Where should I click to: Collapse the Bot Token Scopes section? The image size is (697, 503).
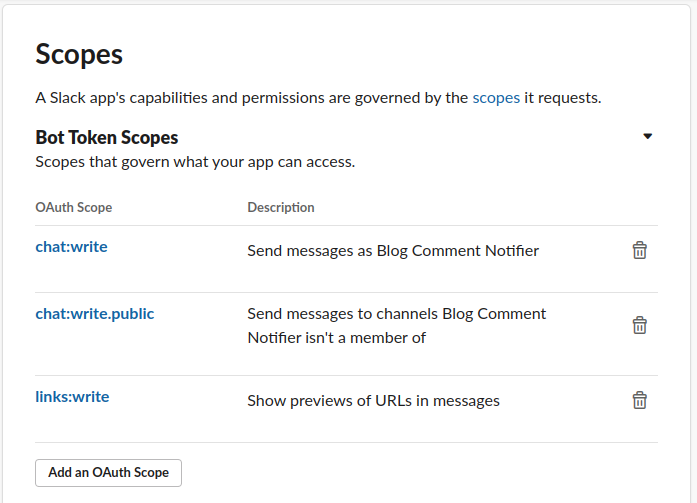[648, 136]
